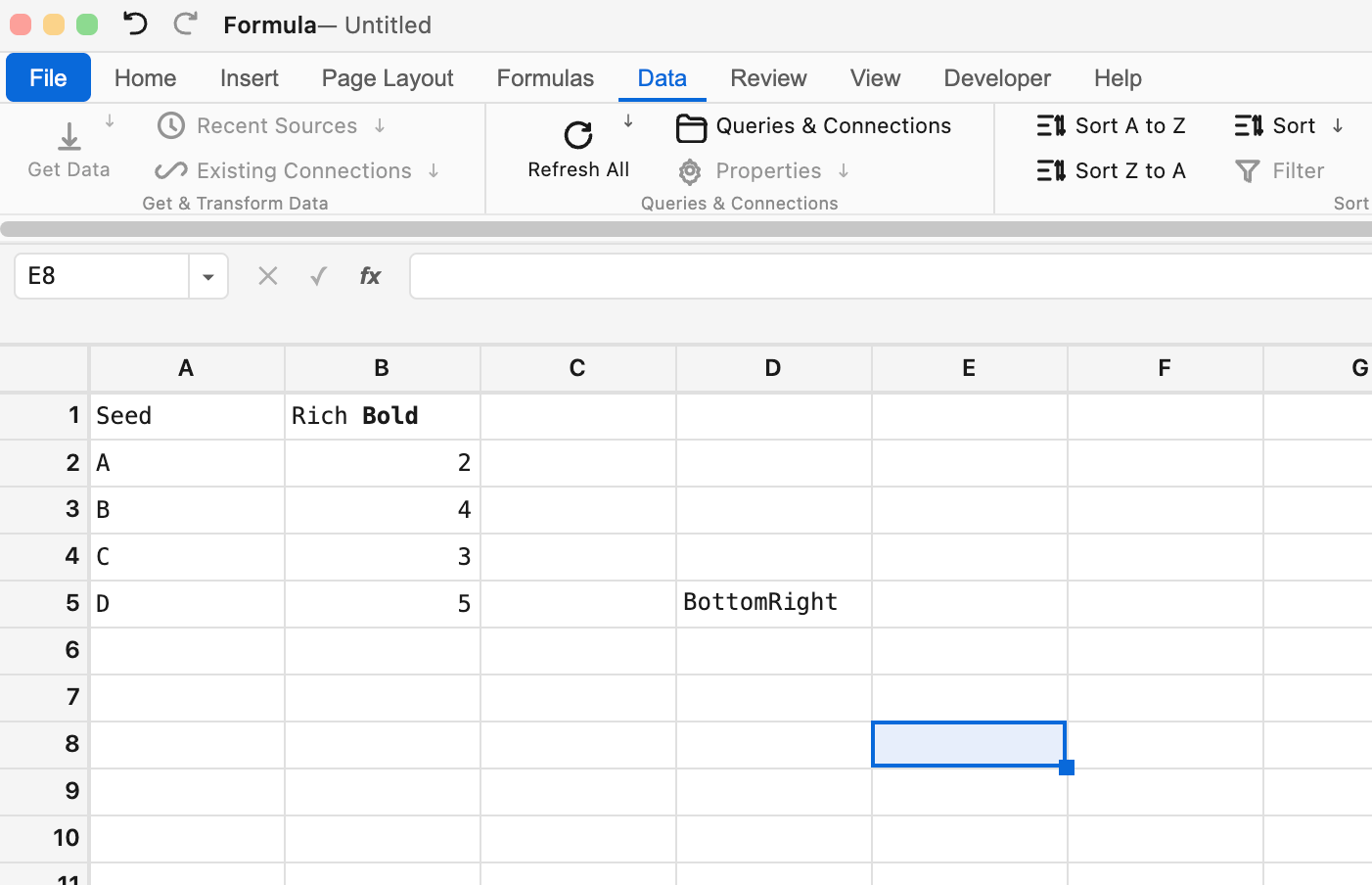Click the Existing Connections icon
This screenshot has width=1372, height=885.
point(170,170)
